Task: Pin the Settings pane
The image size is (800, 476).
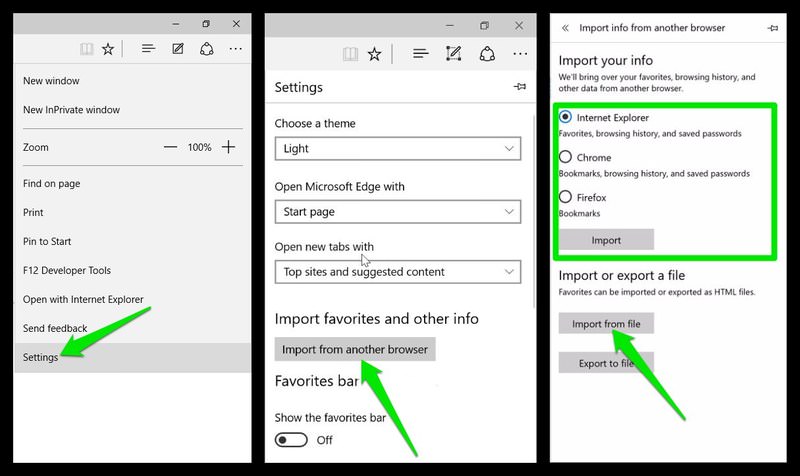Action: point(520,87)
